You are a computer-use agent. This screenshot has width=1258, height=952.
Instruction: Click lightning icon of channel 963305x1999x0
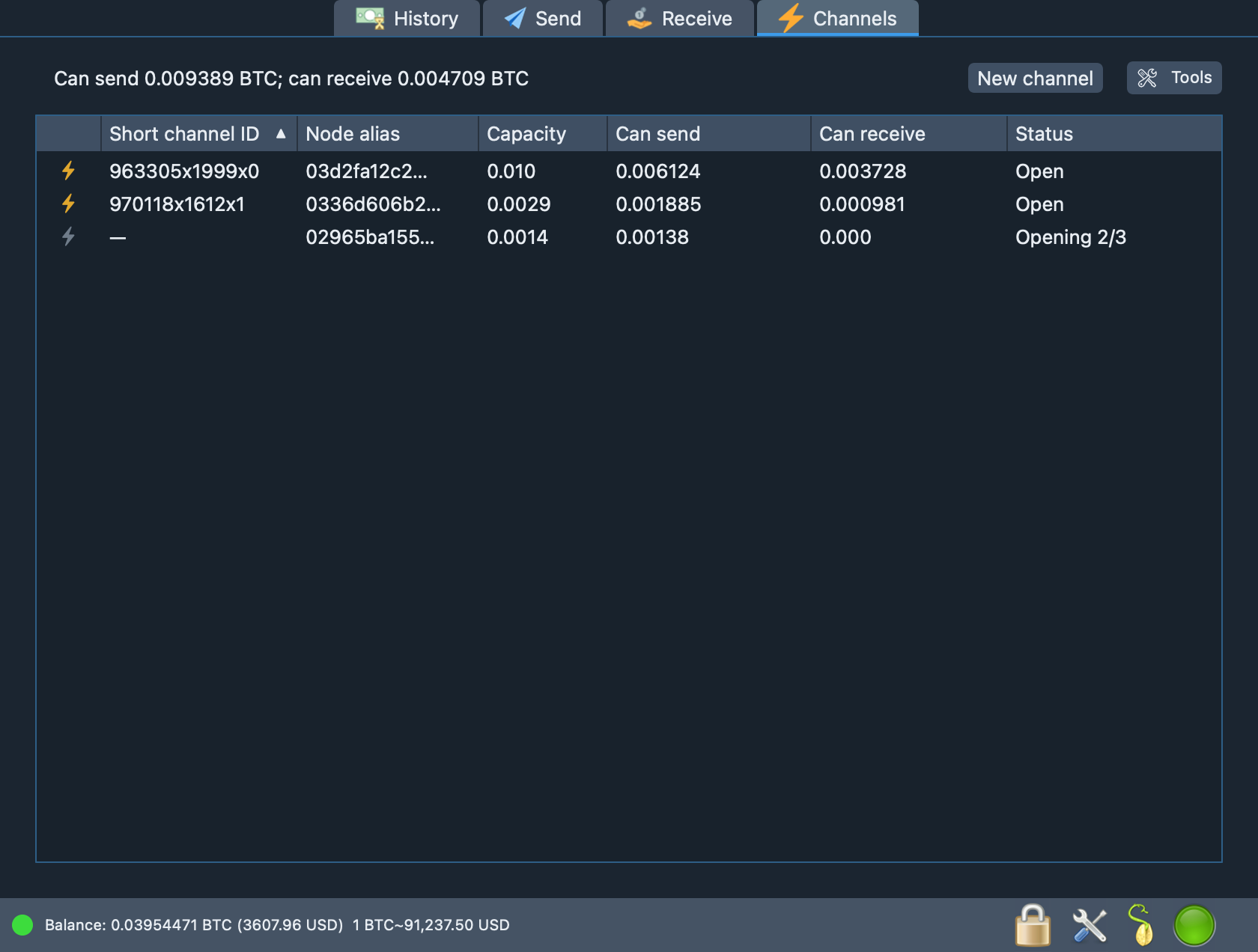click(x=68, y=171)
